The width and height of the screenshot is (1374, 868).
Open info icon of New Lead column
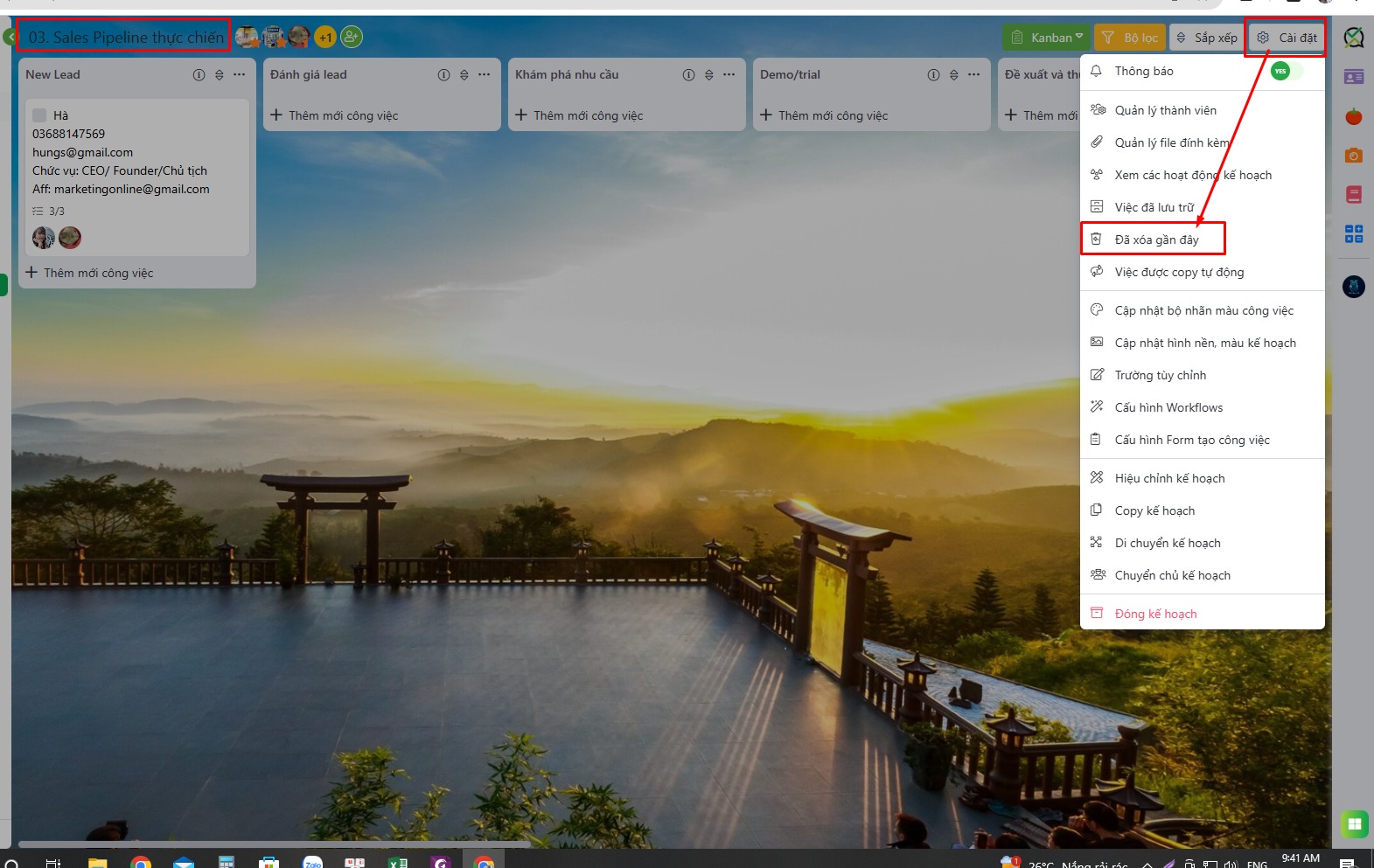click(x=199, y=75)
